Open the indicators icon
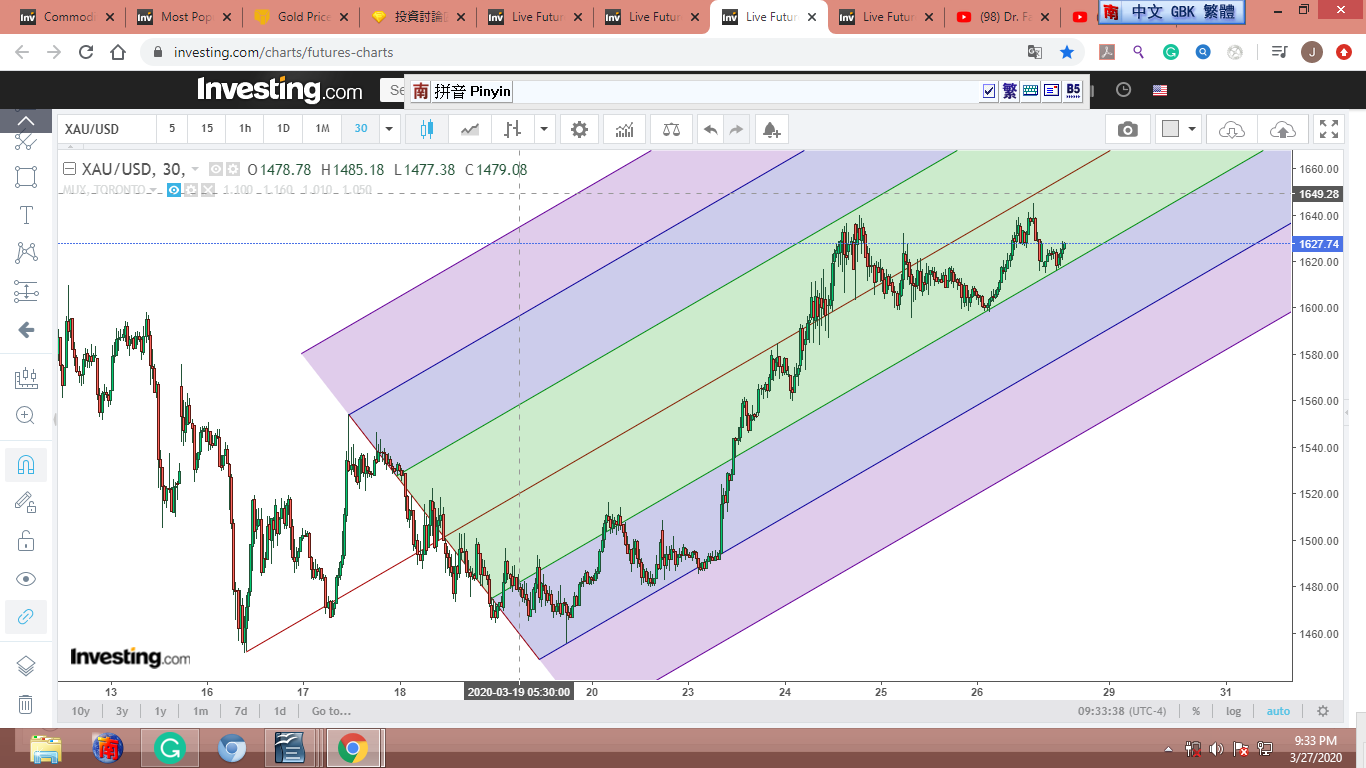The image size is (1366, 768). (x=625, y=129)
